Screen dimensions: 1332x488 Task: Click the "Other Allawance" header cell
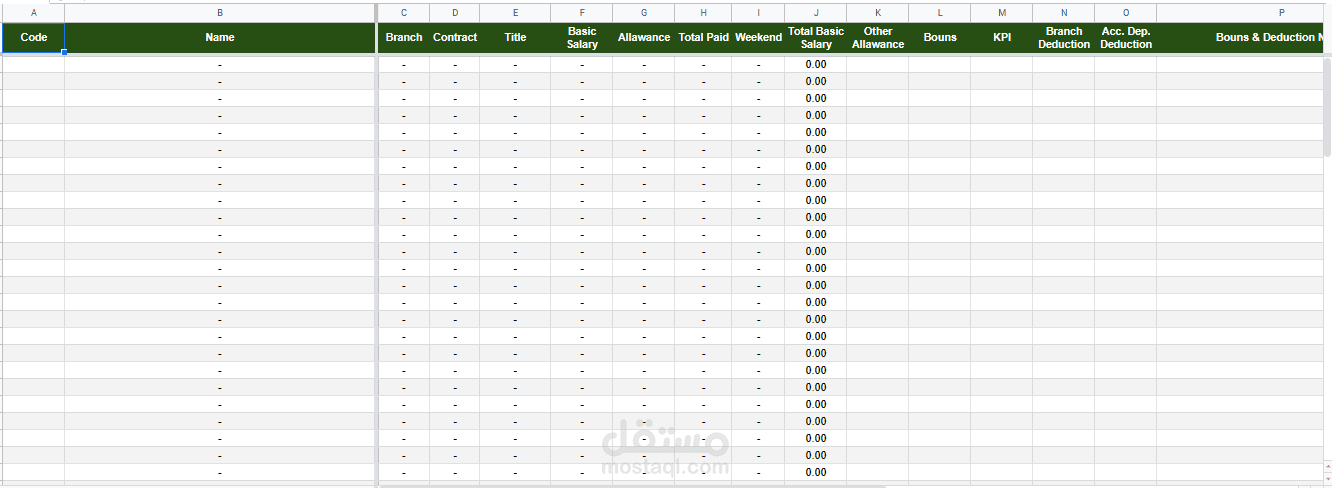click(x=878, y=38)
